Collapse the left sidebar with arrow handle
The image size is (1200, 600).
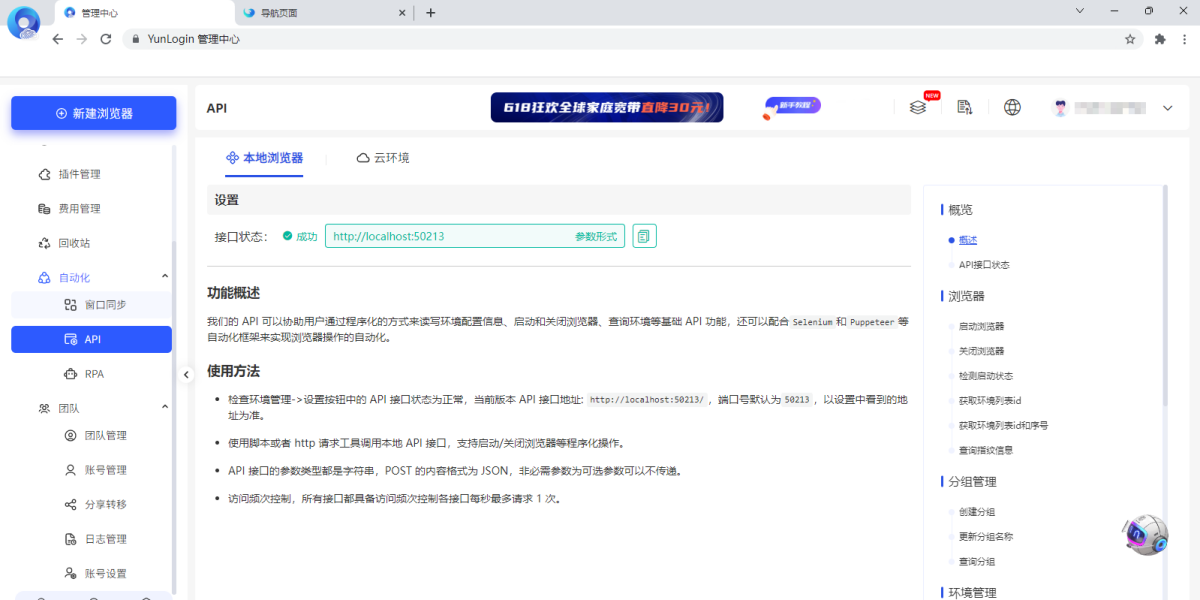[x=186, y=374]
